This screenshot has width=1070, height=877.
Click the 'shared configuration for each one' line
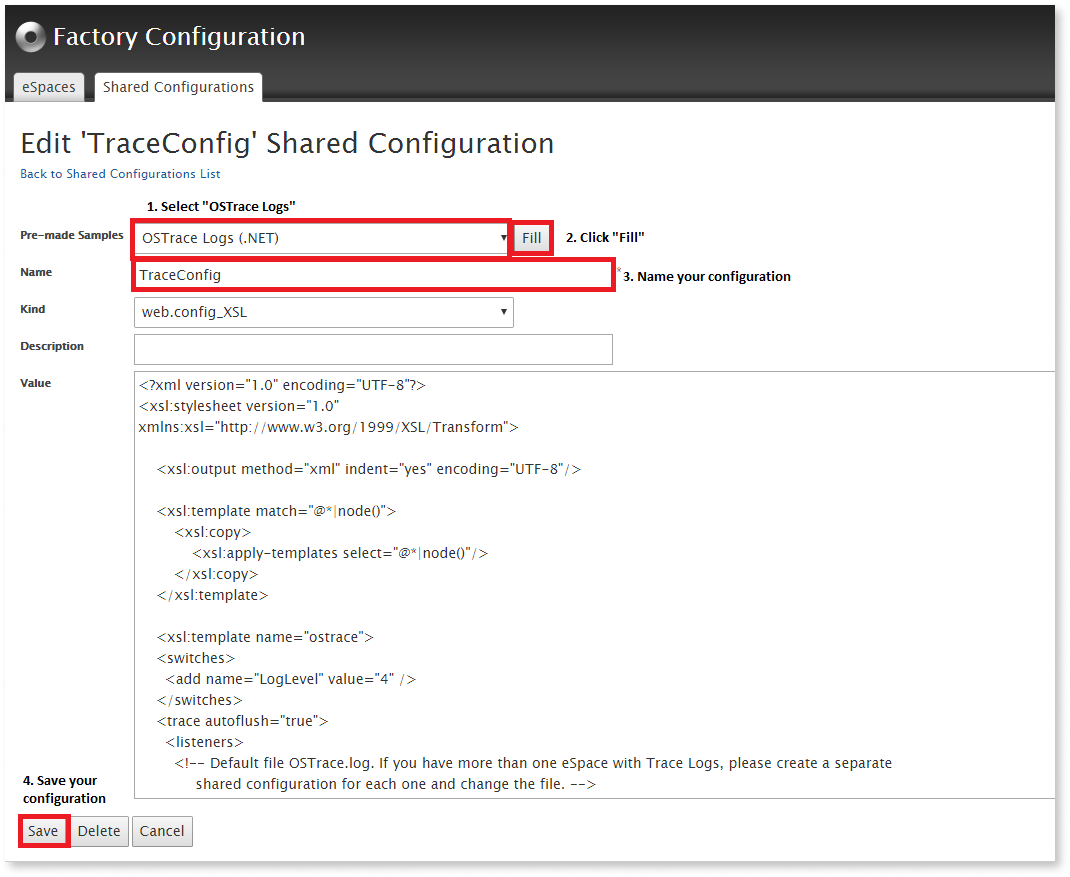[396, 784]
